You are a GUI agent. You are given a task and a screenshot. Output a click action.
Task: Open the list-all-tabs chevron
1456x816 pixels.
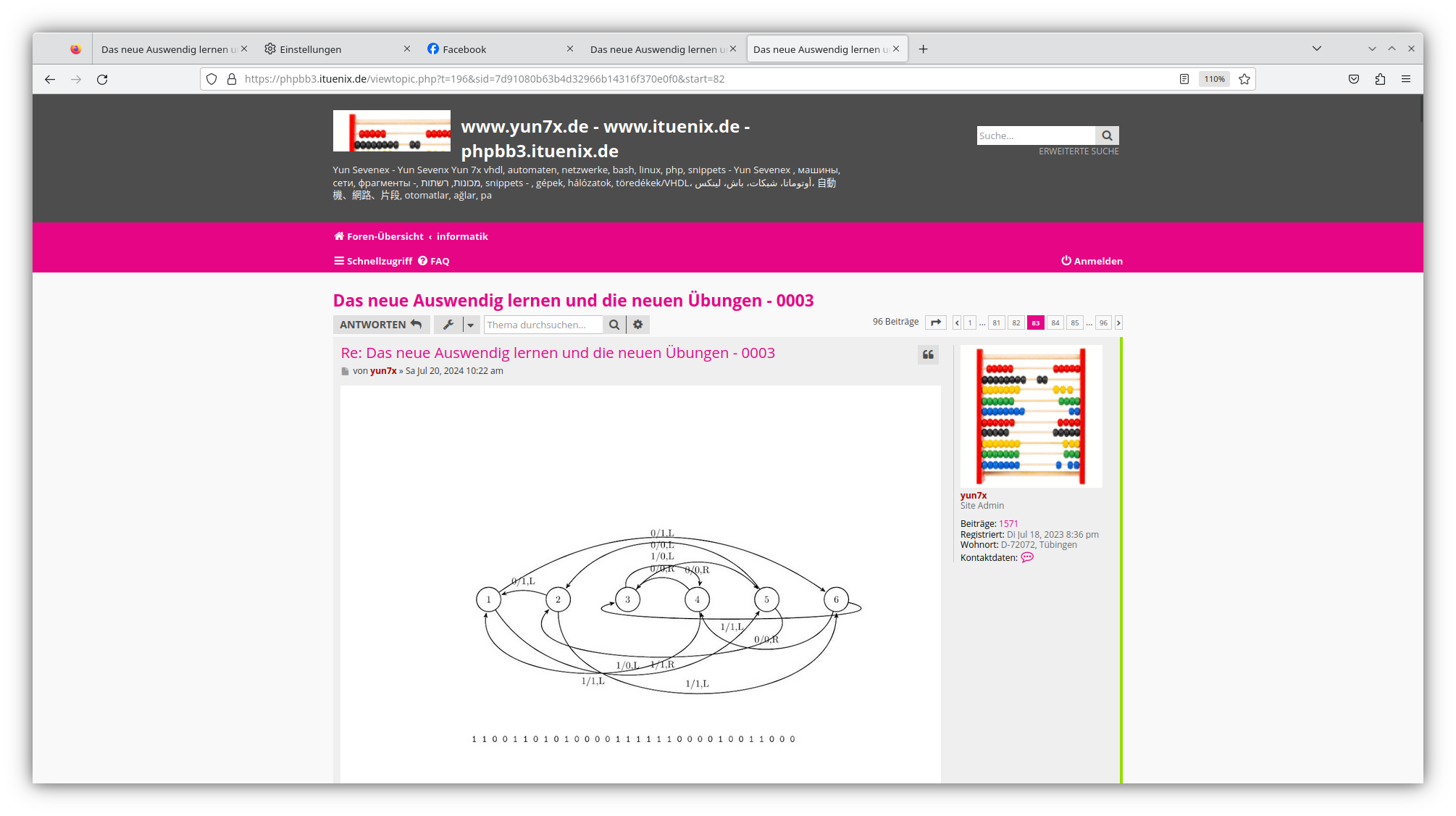(1317, 49)
